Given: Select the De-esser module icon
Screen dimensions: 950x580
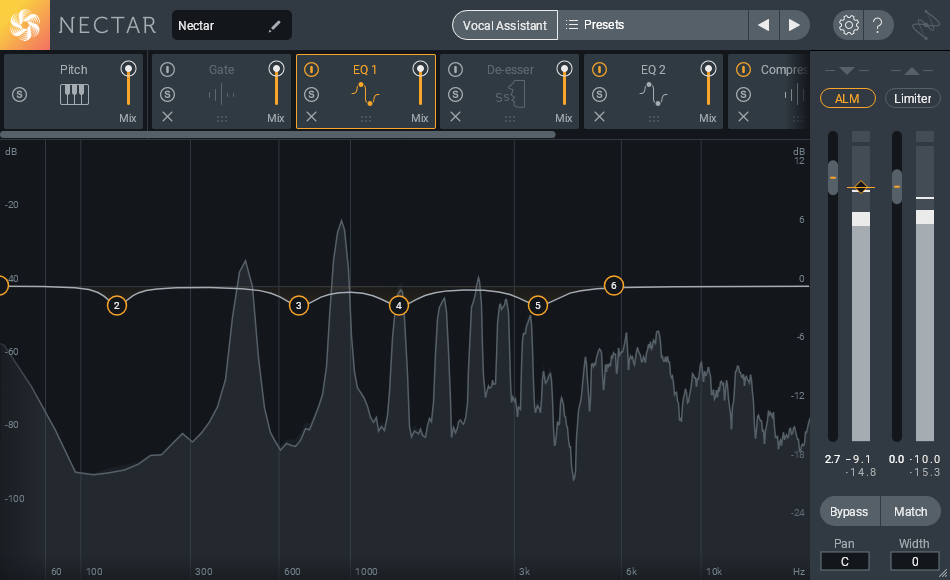Looking at the screenshot, I should 510,95.
